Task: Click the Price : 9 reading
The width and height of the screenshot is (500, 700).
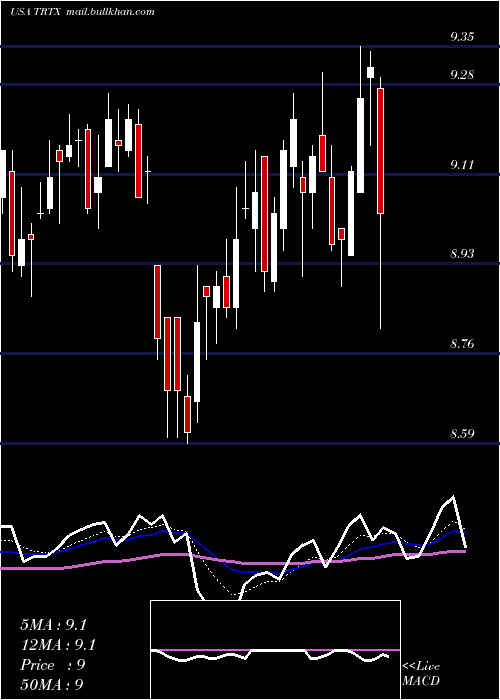Action: (x=53, y=665)
